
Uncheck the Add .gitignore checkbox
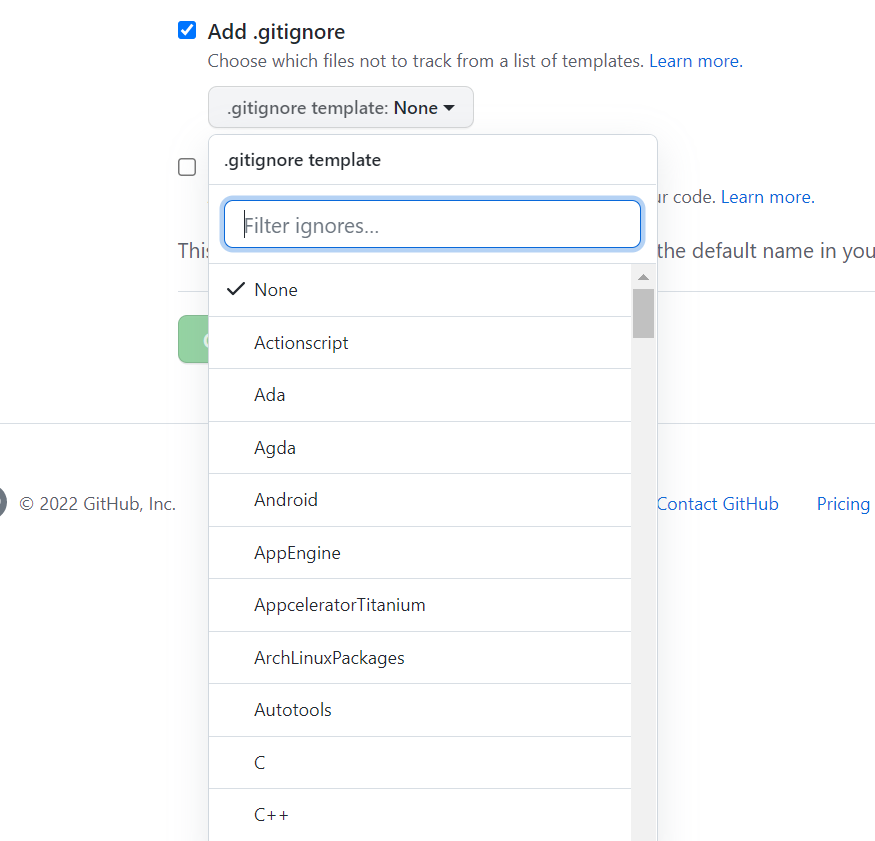pyautogui.click(x=187, y=31)
